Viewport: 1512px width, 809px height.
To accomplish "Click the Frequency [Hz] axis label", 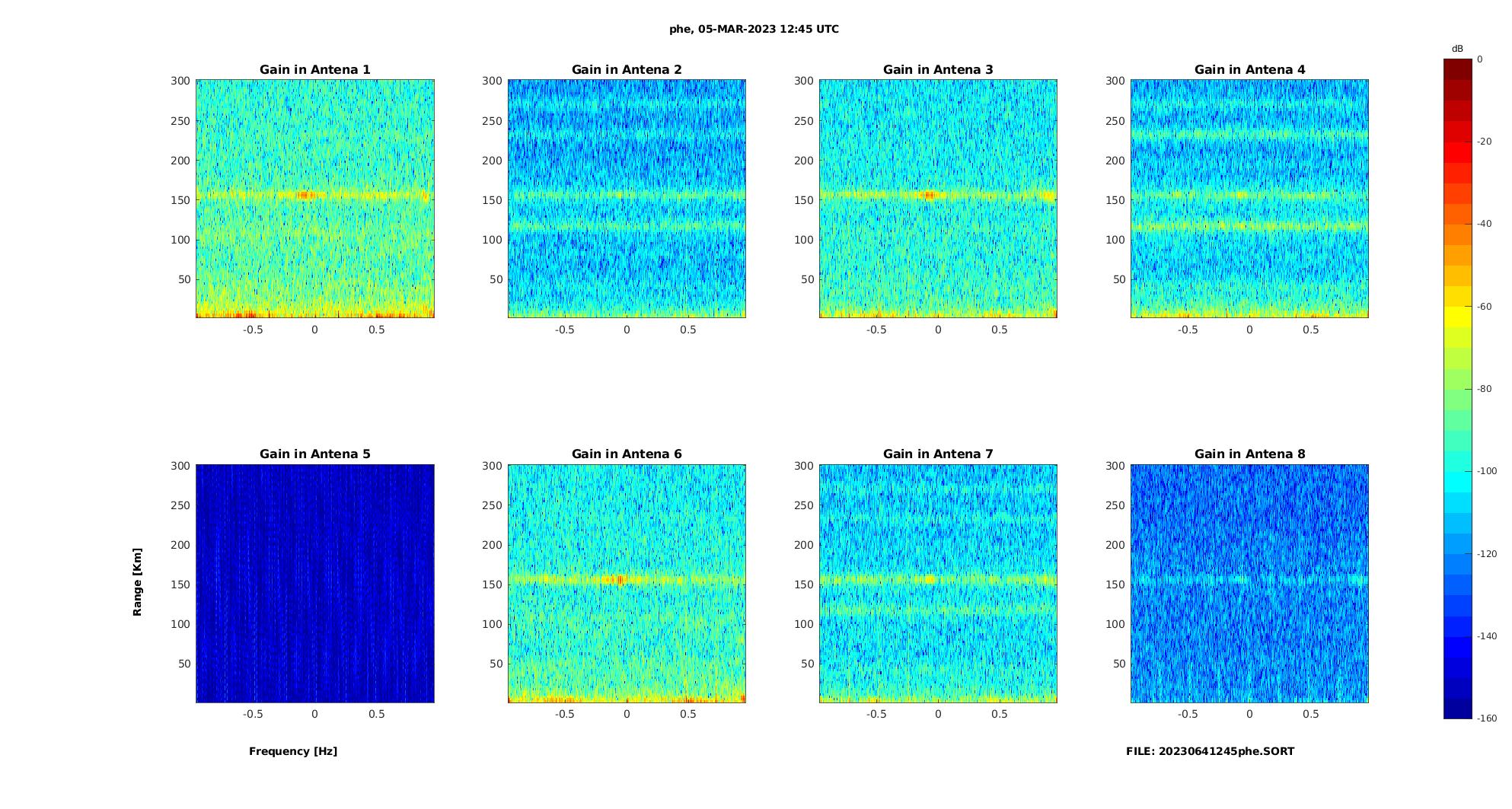I will (293, 751).
